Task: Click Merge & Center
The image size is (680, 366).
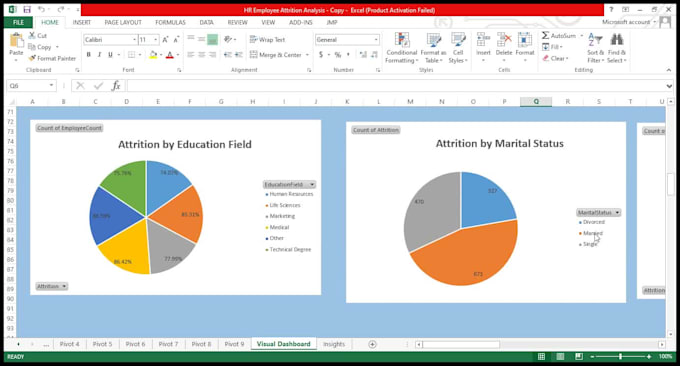Action: click(276, 55)
